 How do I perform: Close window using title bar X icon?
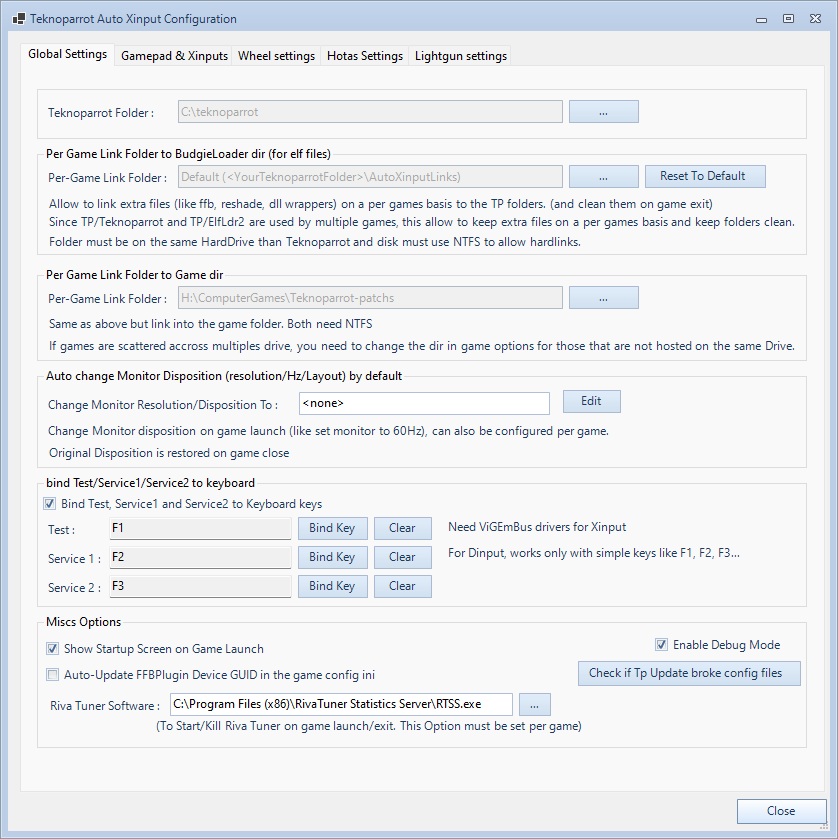(x=816, y=19)
